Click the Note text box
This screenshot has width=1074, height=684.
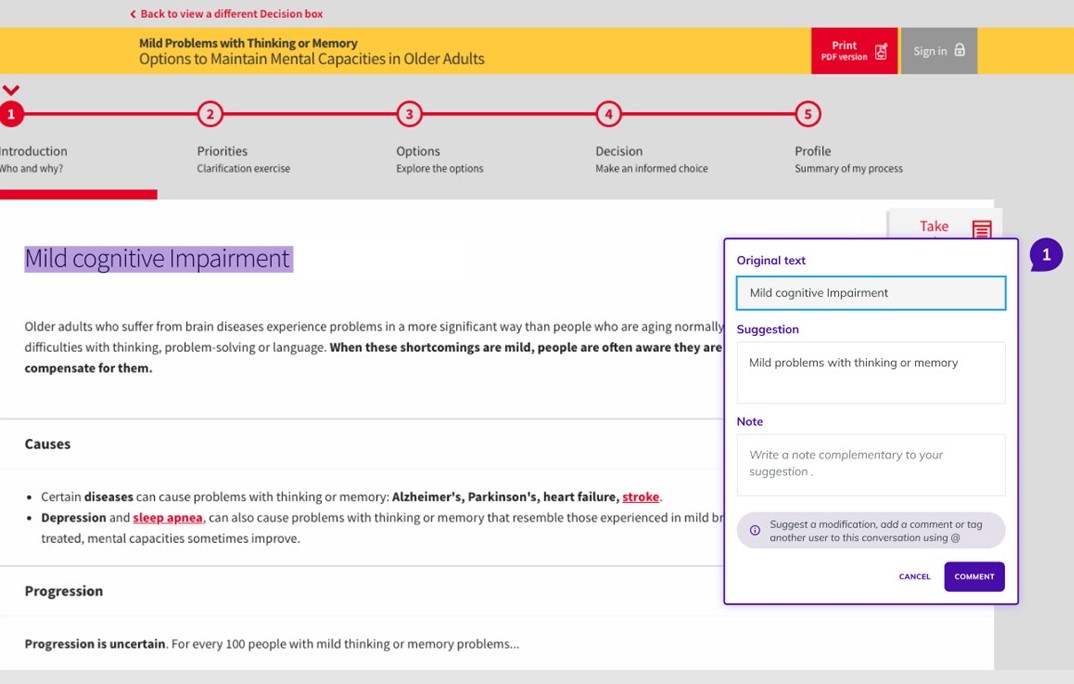click(871, 465)
